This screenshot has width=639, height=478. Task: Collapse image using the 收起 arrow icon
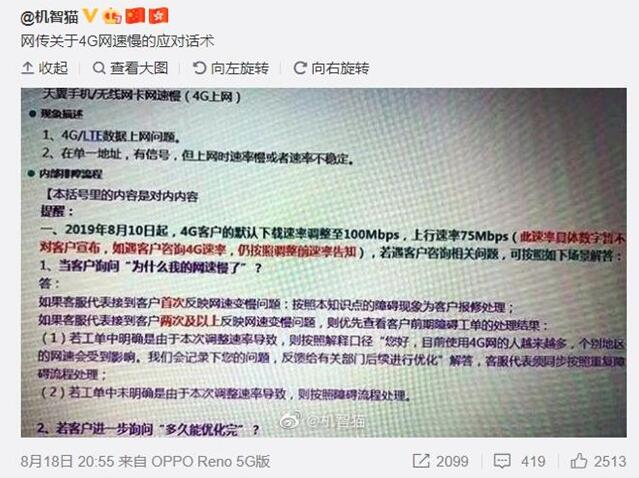[x=27, y=68]
